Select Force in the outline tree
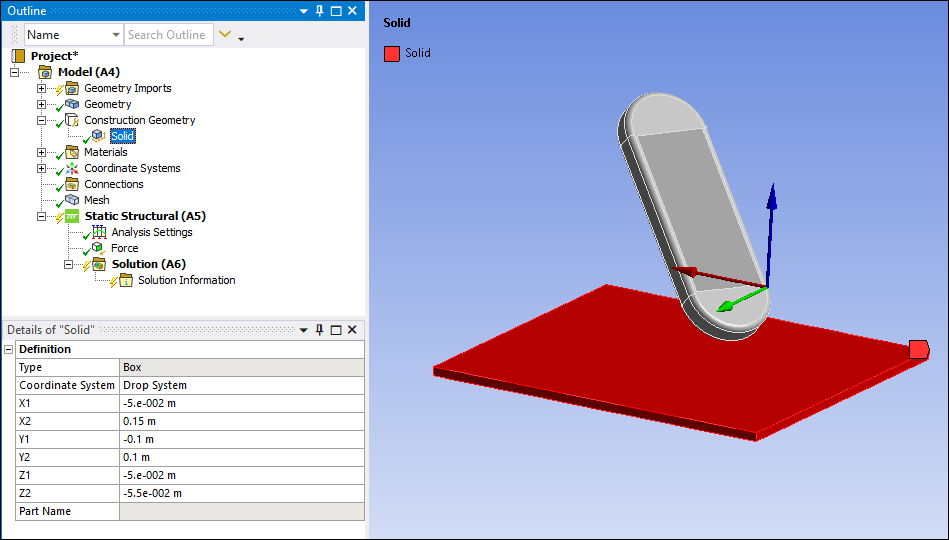 click(125, 248)
